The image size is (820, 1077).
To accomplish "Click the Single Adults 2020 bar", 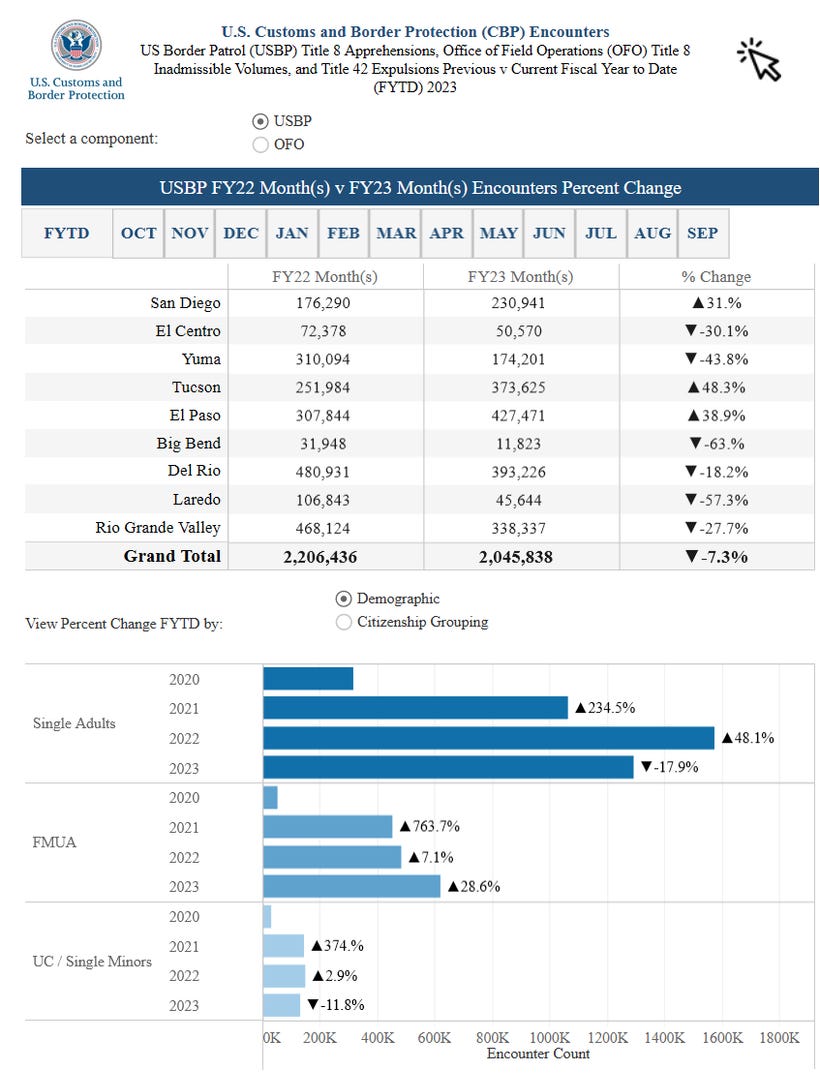I will coord(308,679).
